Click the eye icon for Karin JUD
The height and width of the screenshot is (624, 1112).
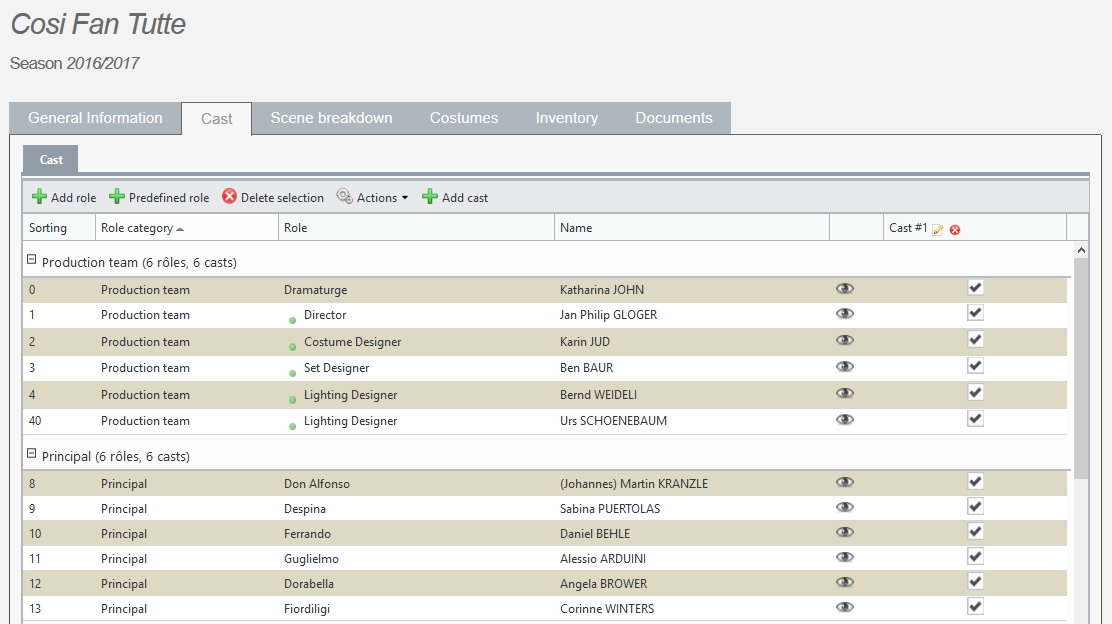coord(845,340)
